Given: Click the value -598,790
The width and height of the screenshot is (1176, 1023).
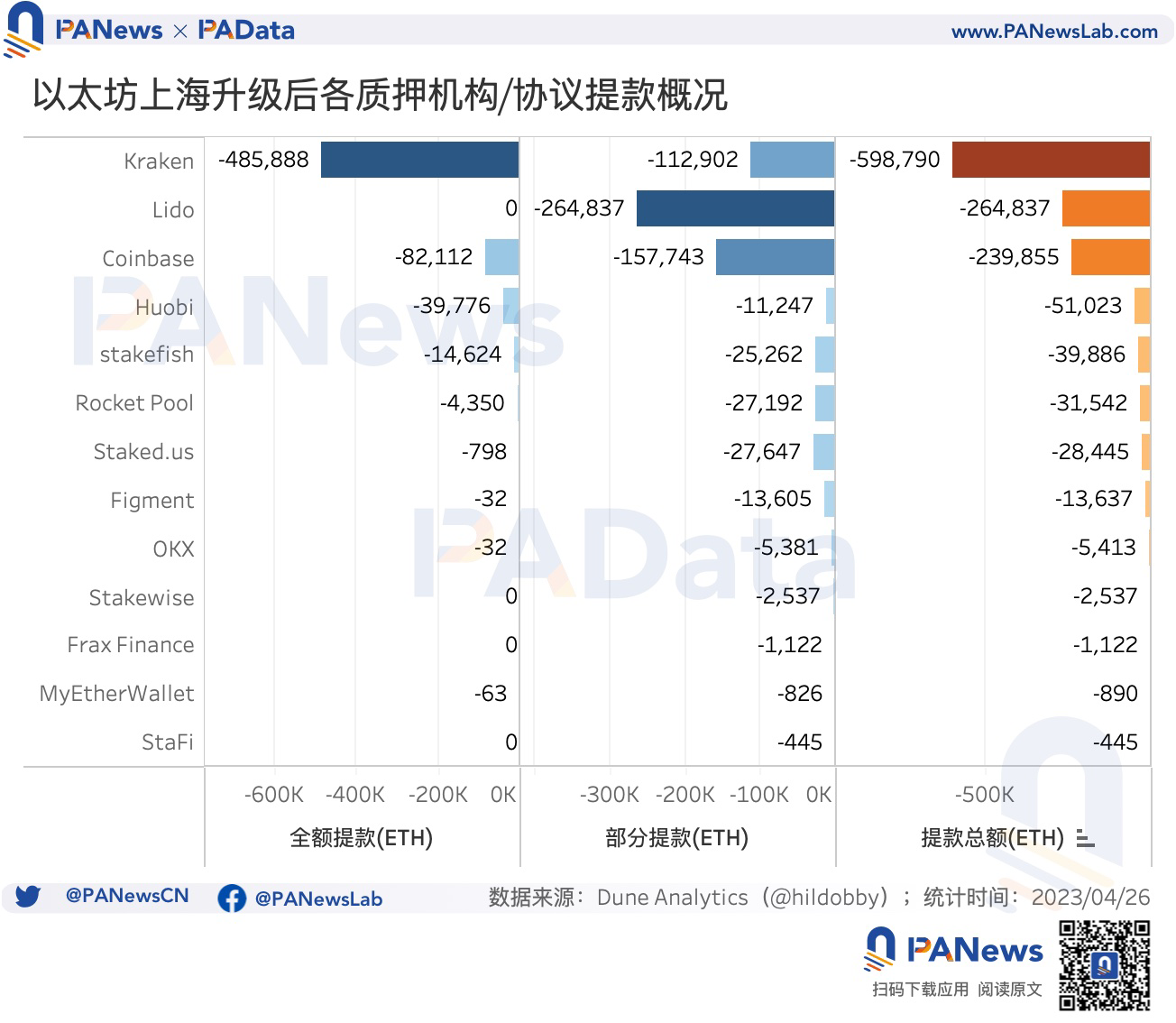Looking at the screenshot, I should (x=895, y=160).
